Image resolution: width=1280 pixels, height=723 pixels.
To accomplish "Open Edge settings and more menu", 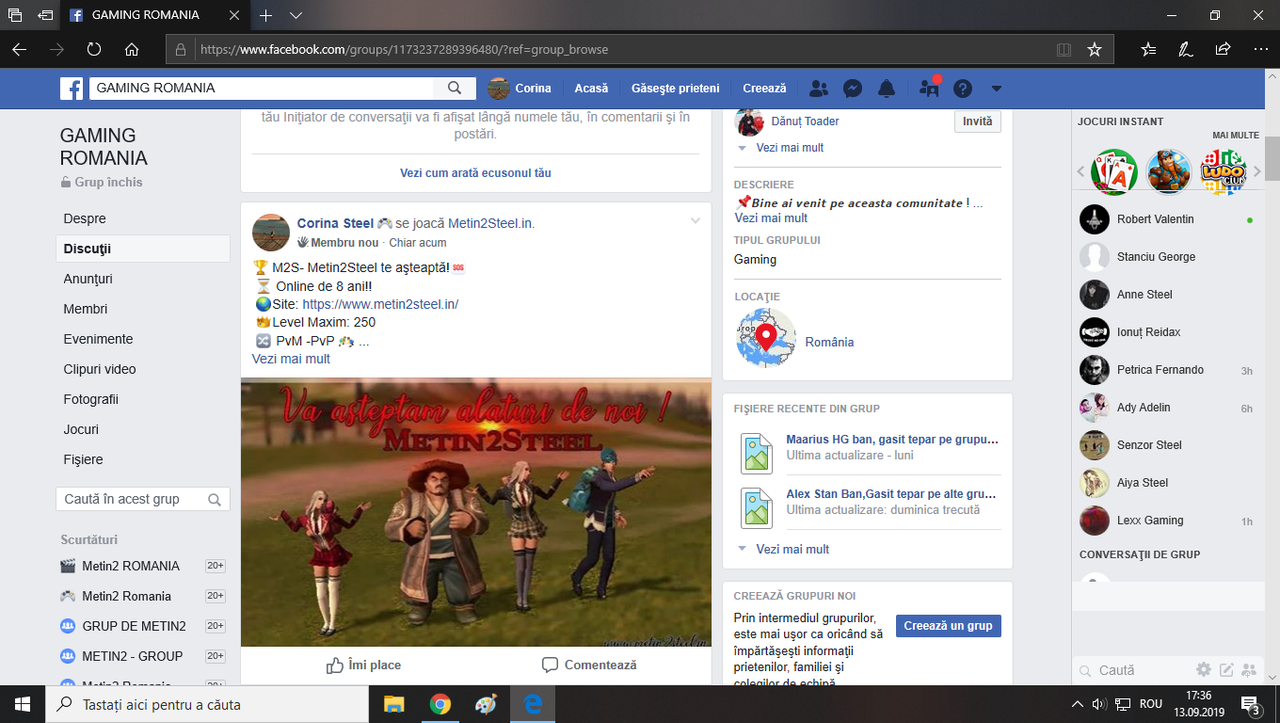I will click(x=1260, y=49).
